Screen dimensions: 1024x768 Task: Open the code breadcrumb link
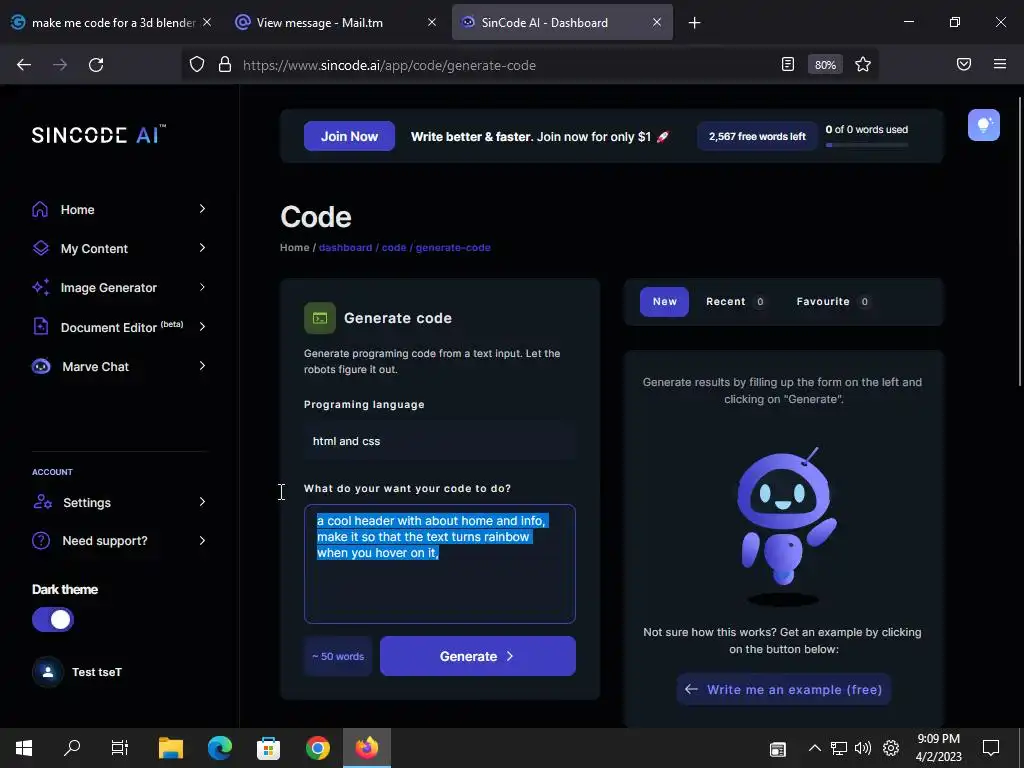click(394, 248)
